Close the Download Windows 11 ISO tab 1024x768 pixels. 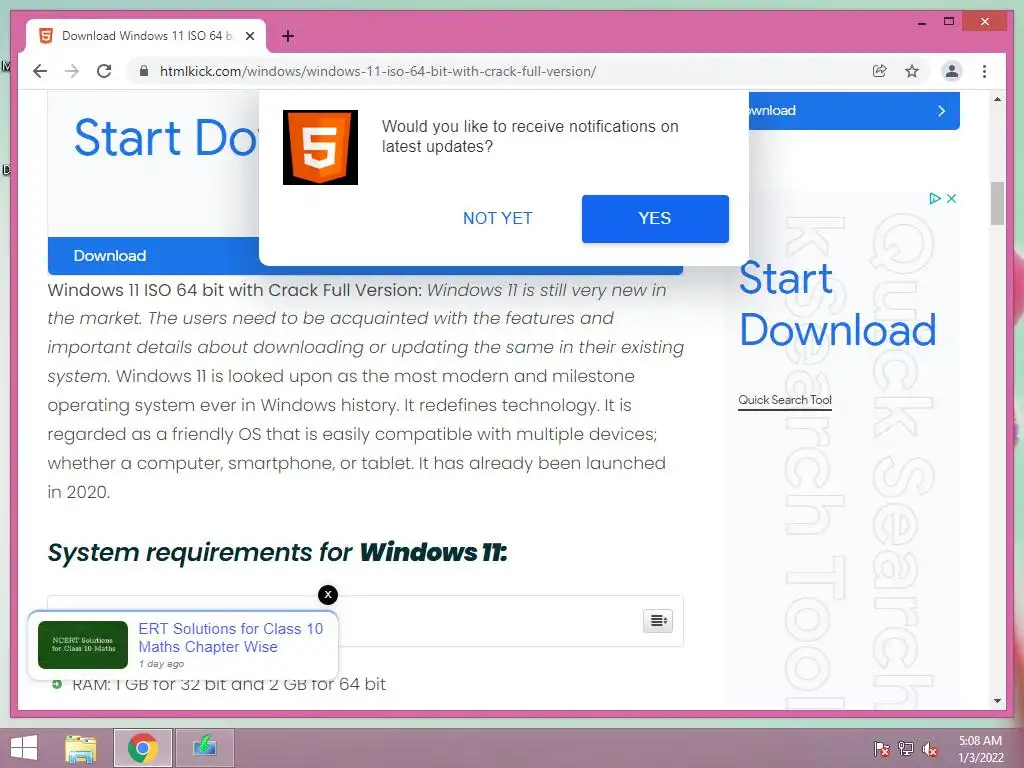pos(249,36)
